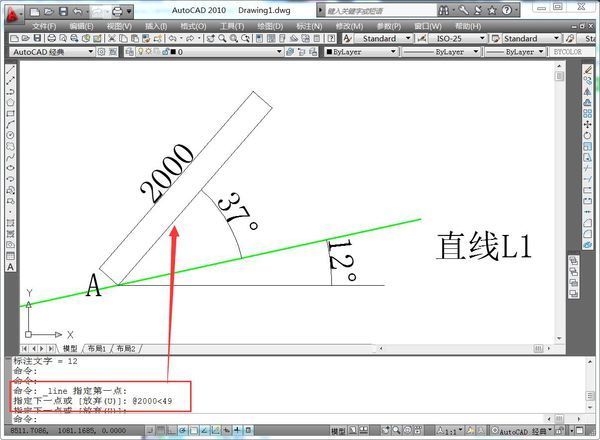Viewport: 600px width, 440px height.
Task: Open the Standard text style dropdown
Action: pyautogui.click(x=383, y=38)
